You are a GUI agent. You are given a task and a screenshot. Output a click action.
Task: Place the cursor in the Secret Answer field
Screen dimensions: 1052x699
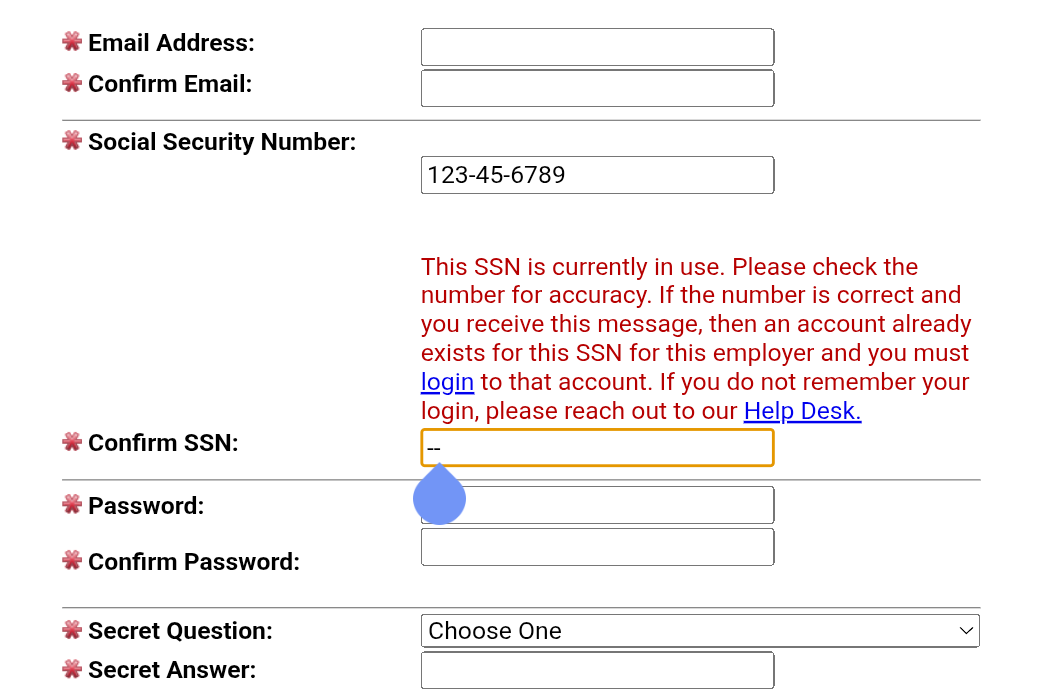(x=597, y=670)
